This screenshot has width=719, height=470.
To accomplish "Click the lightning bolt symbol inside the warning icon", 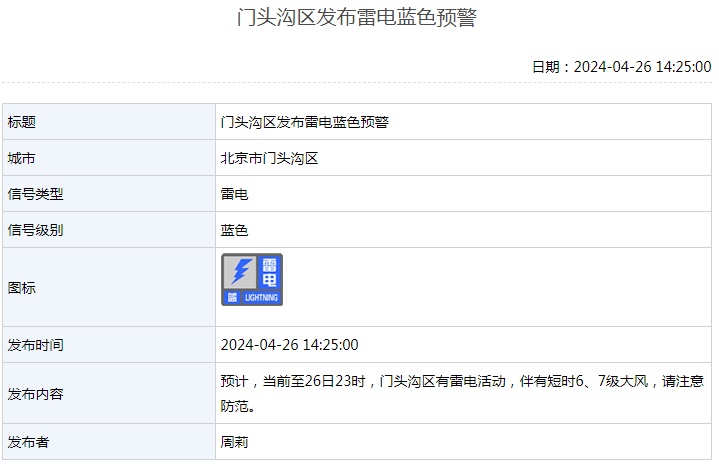I will click(x=240, y=272).
